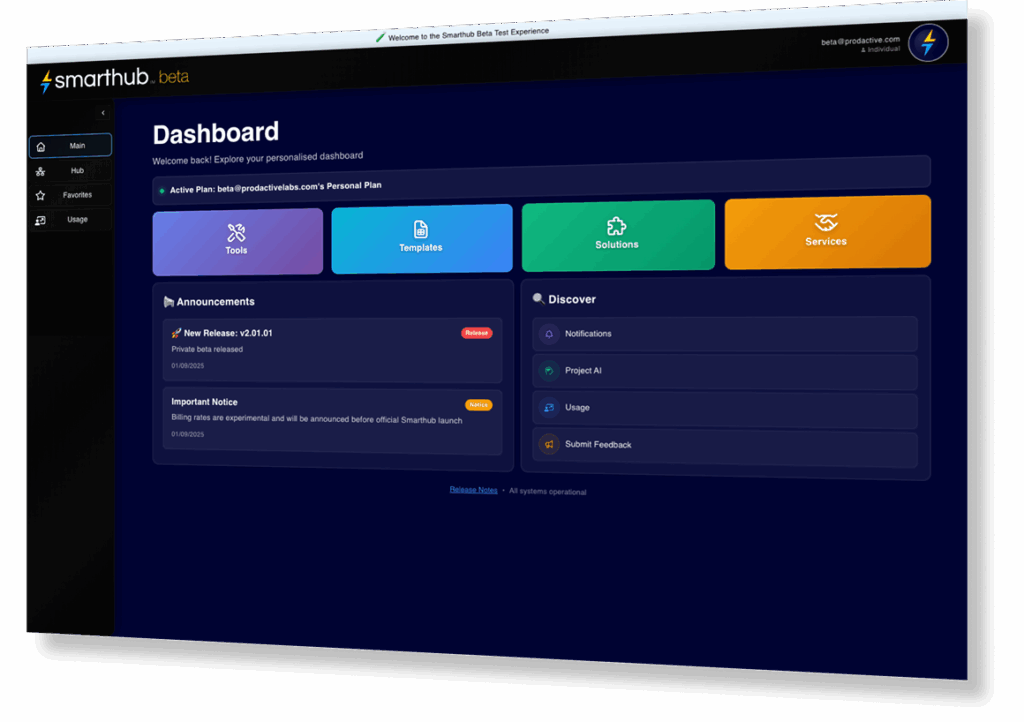Go to Favorites in the sidebar menu
This screenshot has height=722, width=1024.
coord(77,195)
